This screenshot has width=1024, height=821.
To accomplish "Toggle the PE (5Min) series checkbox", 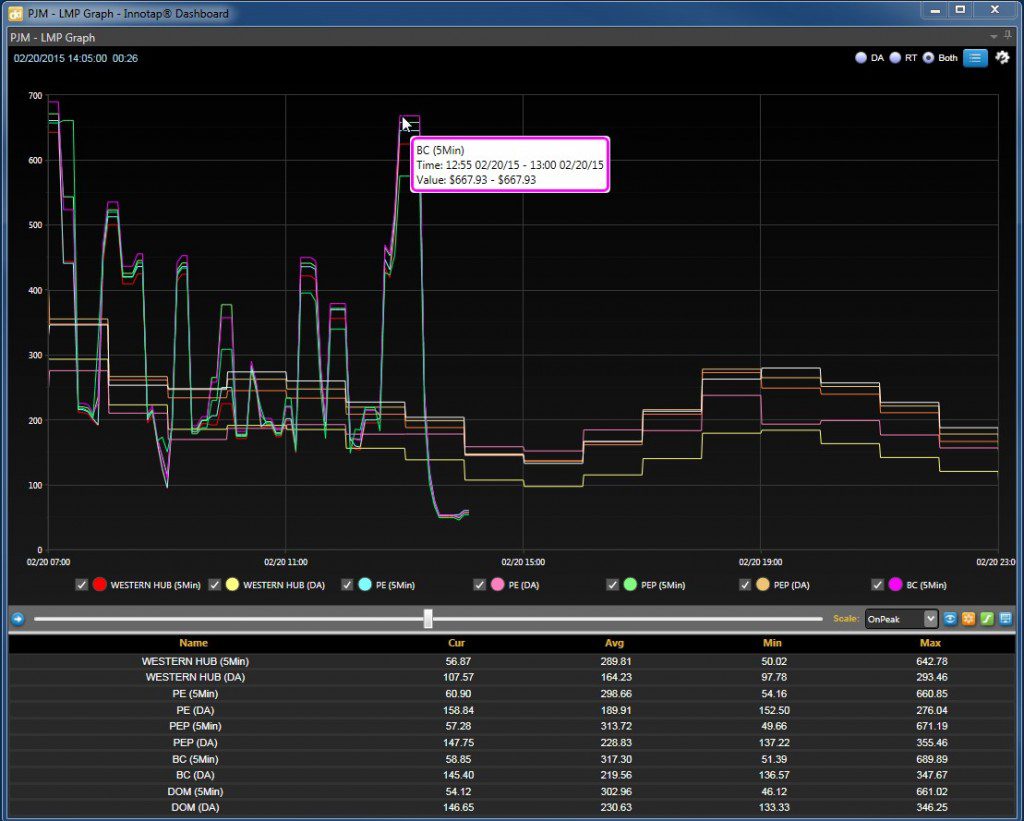I will [347, 585].
